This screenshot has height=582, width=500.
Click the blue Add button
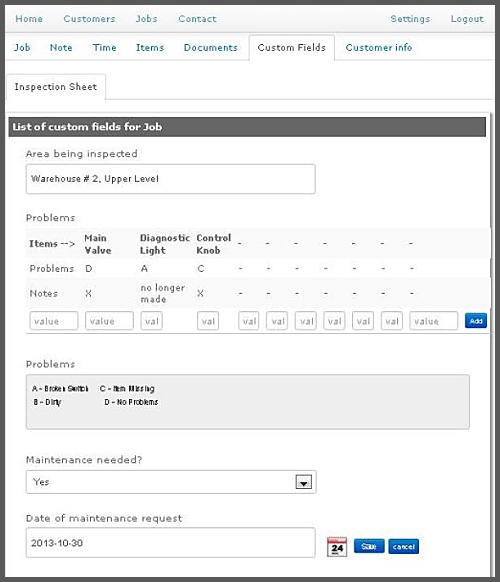pos(476,321)
